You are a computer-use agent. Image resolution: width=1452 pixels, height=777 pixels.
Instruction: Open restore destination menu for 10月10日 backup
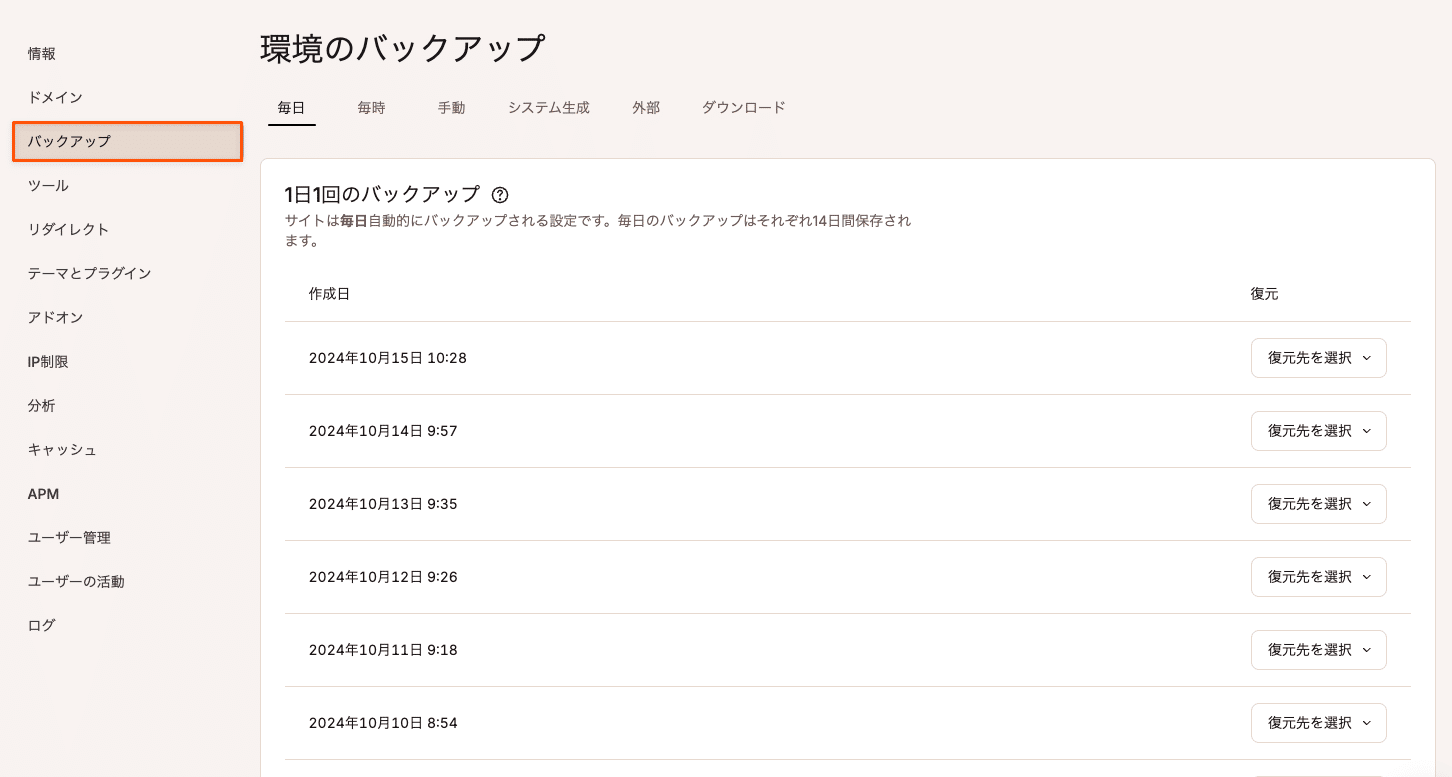(x=1318, y=722)
